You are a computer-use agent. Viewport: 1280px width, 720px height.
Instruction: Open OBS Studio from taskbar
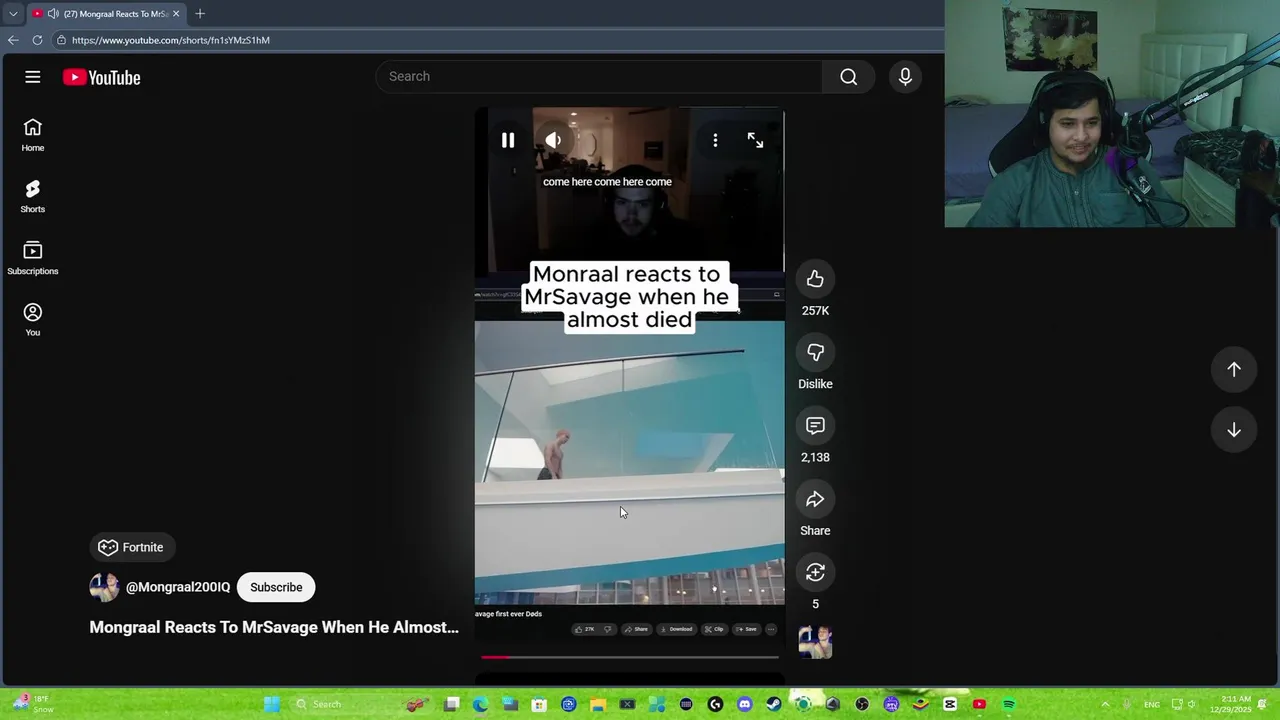[862, 704]
